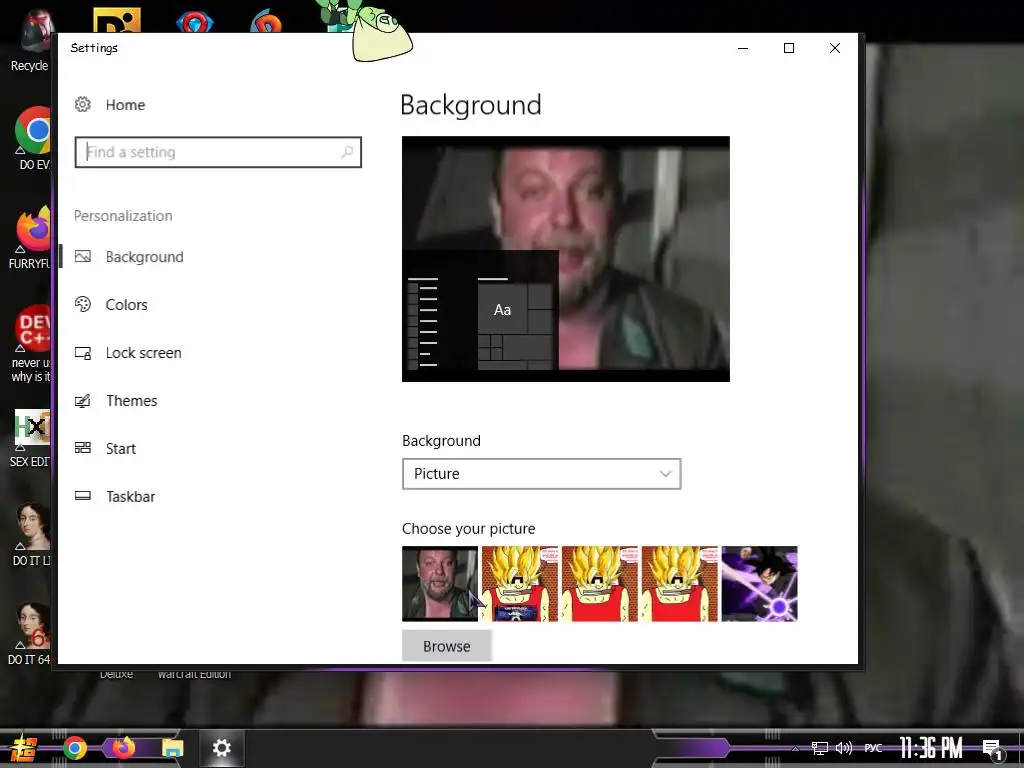The width and height of the screenshot is (1024, 768).
Task: Launch Firefox from the taskbar
Action: [123, 747]
